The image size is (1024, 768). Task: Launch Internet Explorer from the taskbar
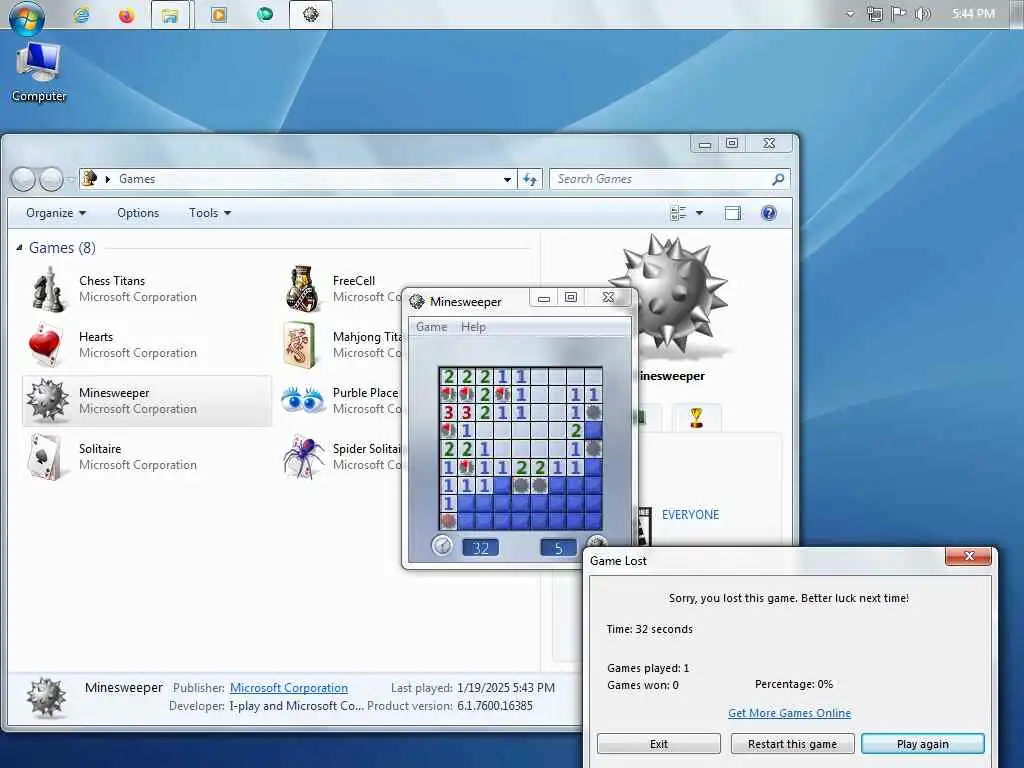(x=82, y=14)
